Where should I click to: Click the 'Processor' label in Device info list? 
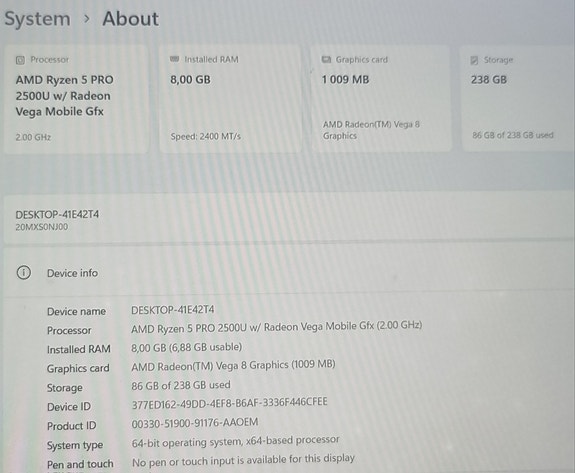pos(69,330)
